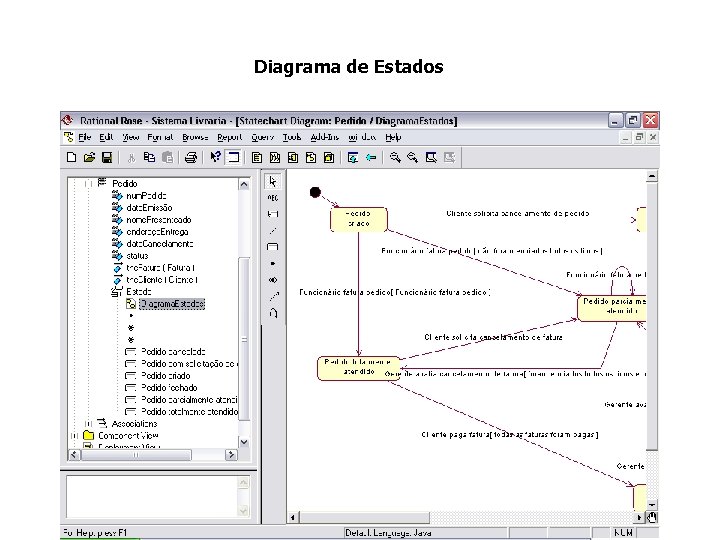The width and height of the screenshot is (720, 540).
Task: Open the View menu
Action: (x=130, y=137)
